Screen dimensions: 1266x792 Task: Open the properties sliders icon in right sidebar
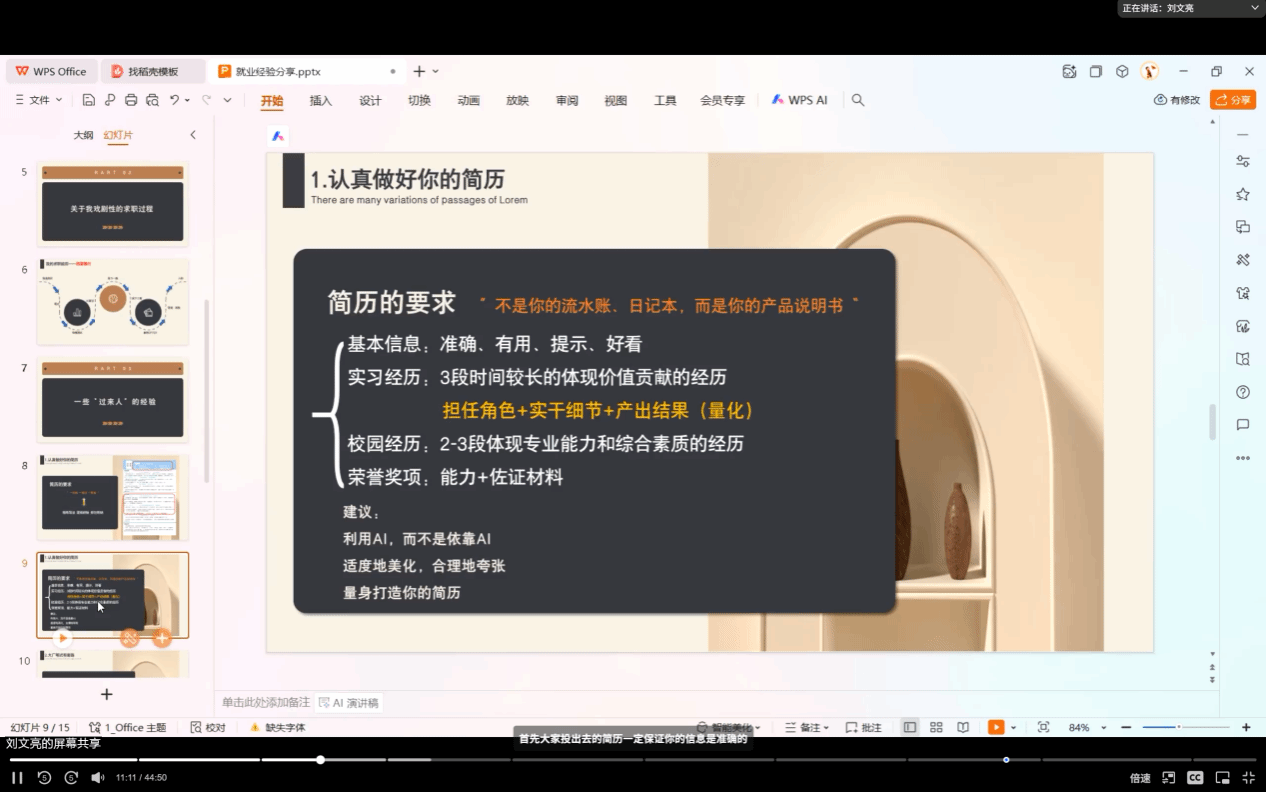1243,161
